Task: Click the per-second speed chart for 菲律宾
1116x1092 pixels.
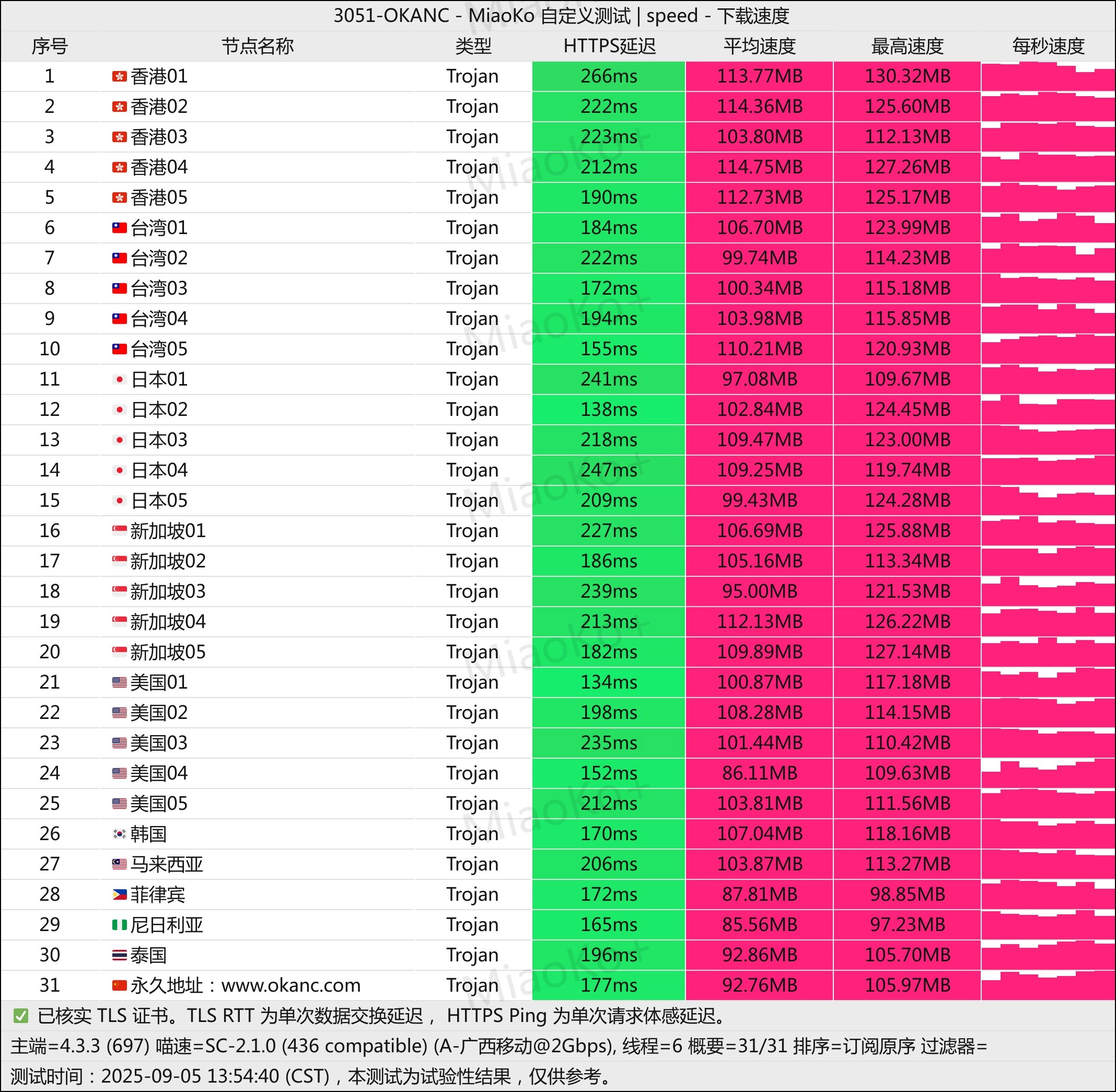Action: pos(1048,894)
